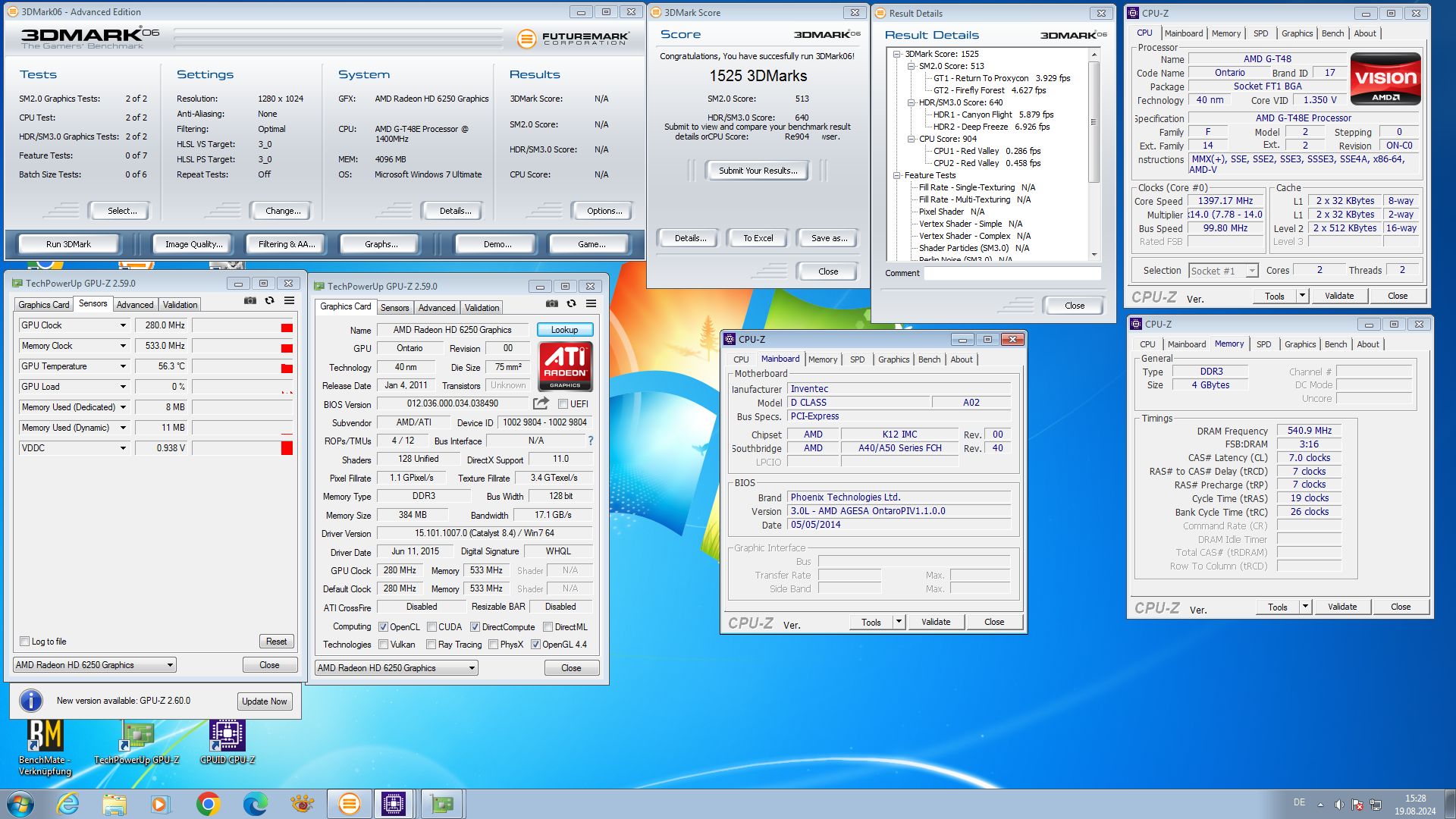The width and height of the screenshot is (1456, 819).
Task: Click the AMD Vision logo in CPU-Z
Action: pos(1385,78)
